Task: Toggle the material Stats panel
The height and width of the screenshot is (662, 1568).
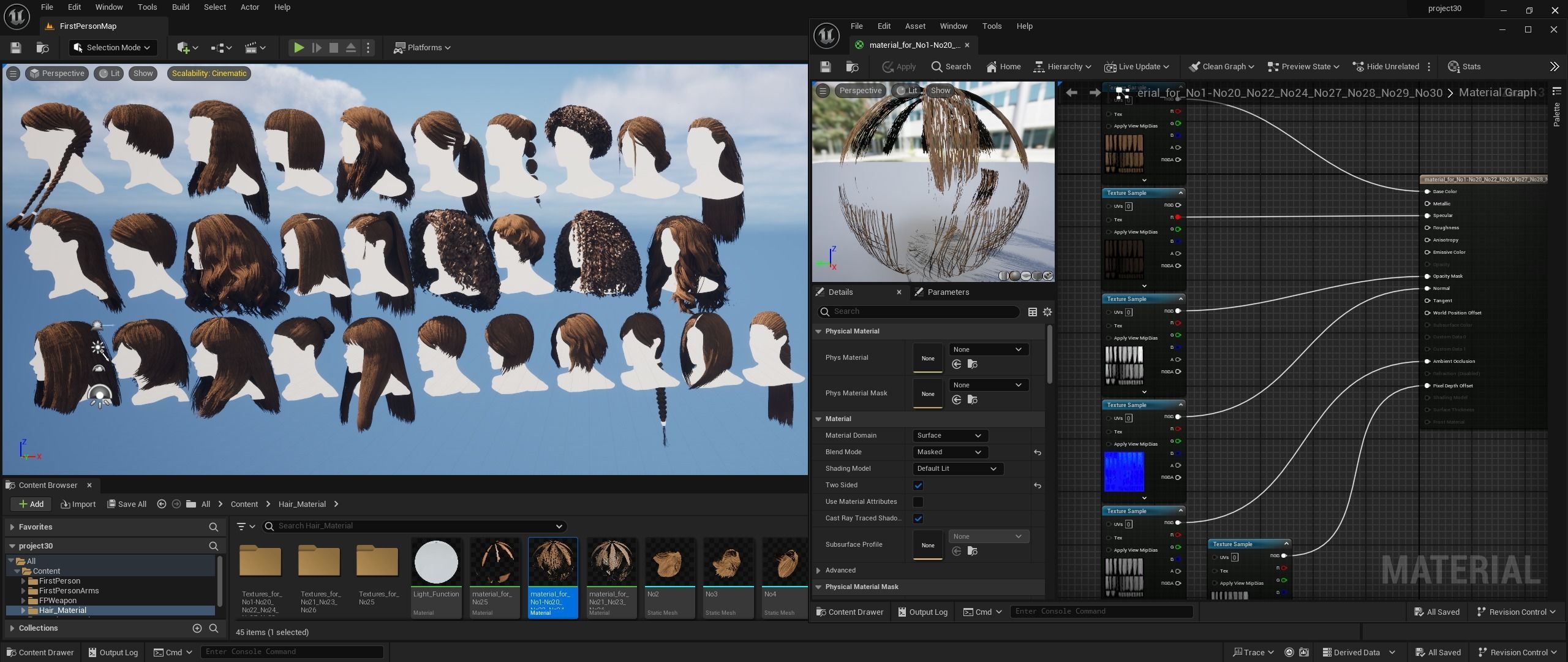Action: pos(1464,67)
